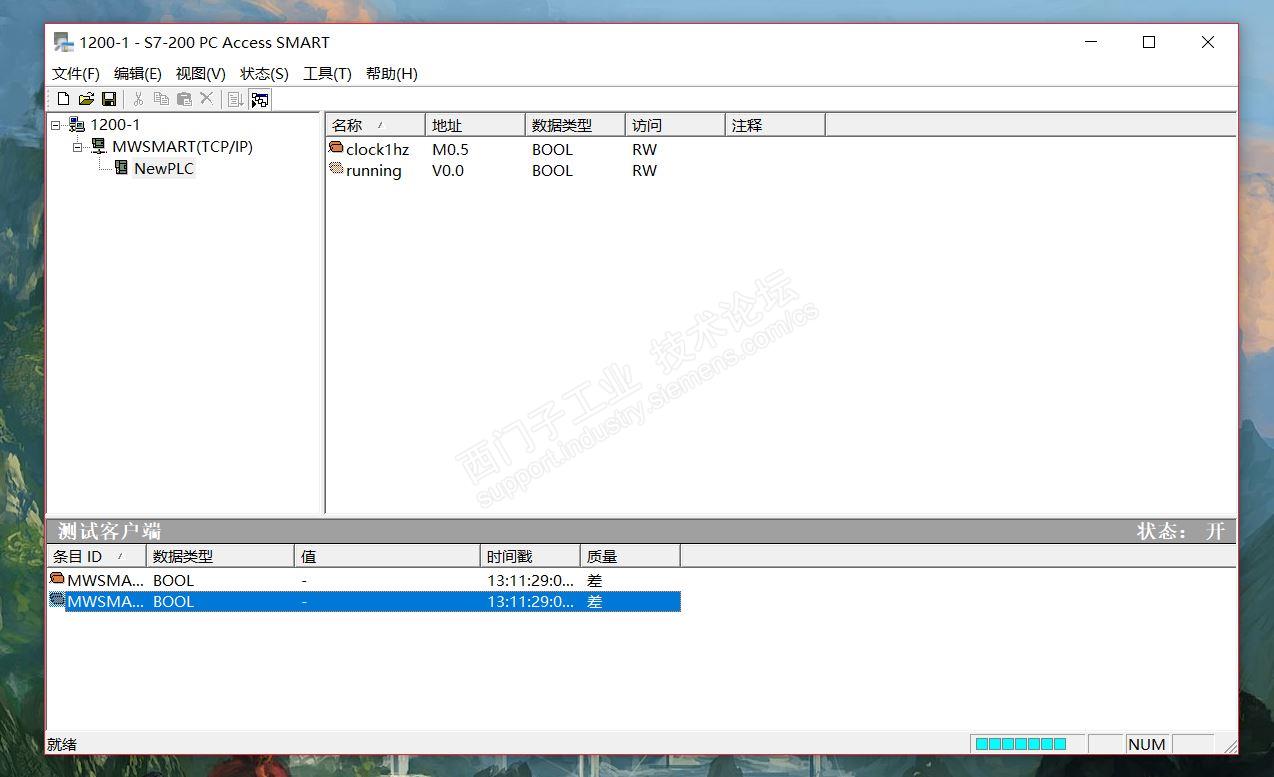Toggle the test client status toolbar icon
Screen dimensions: 1274x777
click(260, 99)
